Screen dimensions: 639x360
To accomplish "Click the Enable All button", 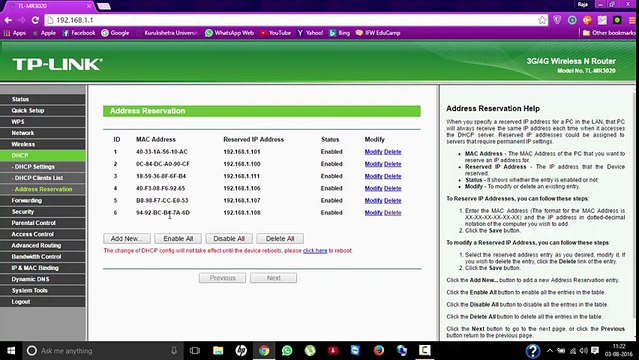I will tap(178, 239).
